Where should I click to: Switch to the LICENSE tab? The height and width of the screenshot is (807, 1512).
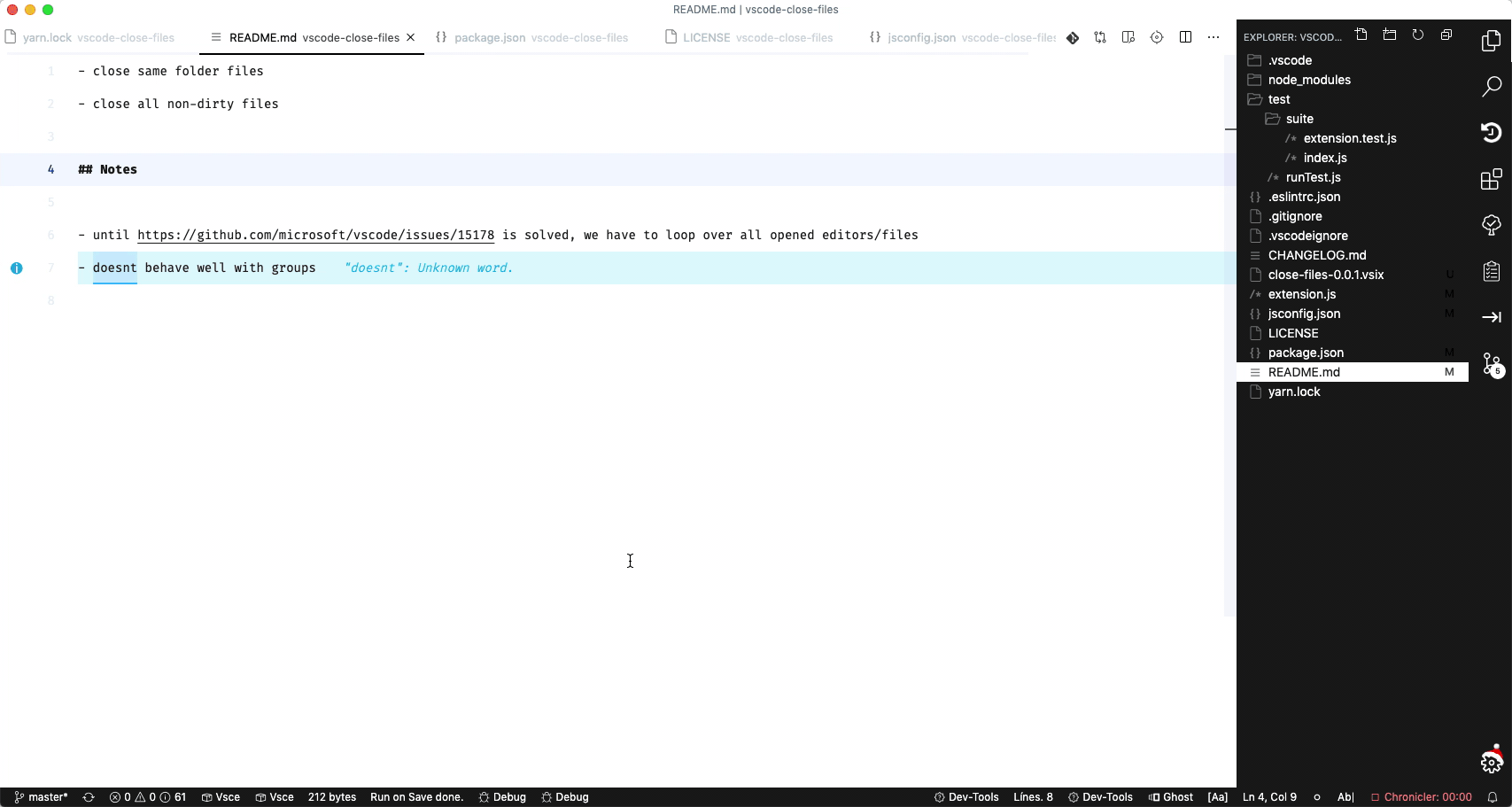coord(708,37)
